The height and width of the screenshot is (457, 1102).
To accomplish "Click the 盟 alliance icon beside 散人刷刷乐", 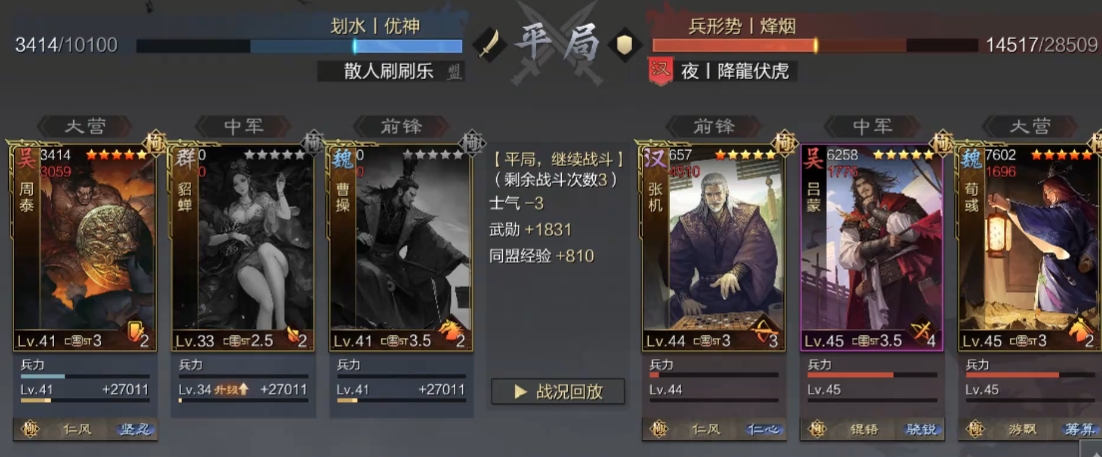I will (455, 71).
